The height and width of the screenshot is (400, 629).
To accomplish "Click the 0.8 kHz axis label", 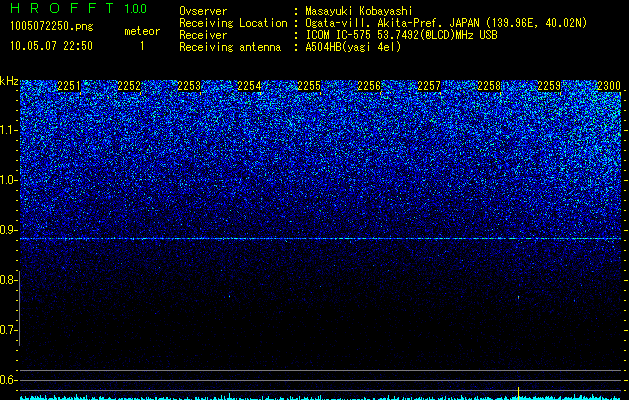I will 8,280.
